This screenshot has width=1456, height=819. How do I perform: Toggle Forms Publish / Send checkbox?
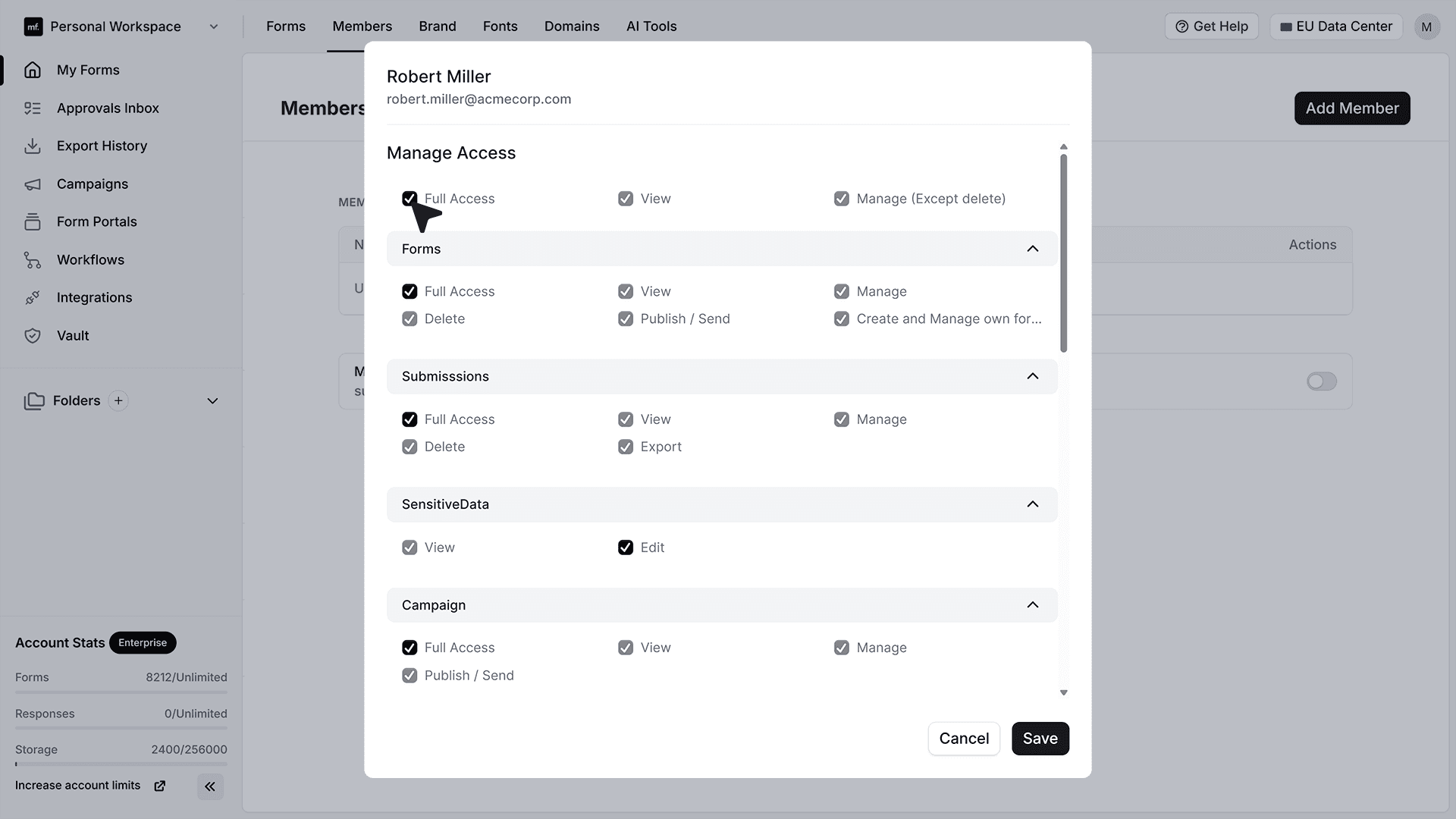626,318
